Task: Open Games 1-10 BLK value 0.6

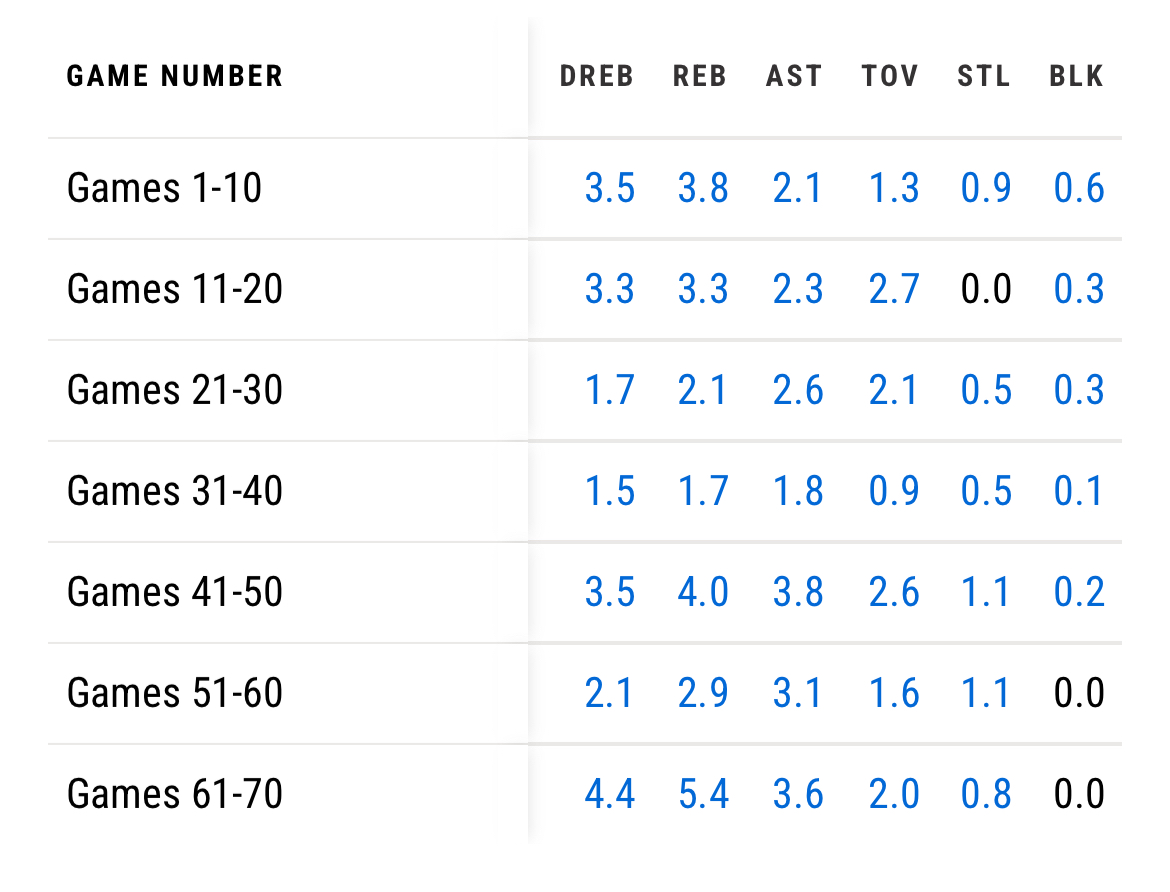Action: [1079, 188]
